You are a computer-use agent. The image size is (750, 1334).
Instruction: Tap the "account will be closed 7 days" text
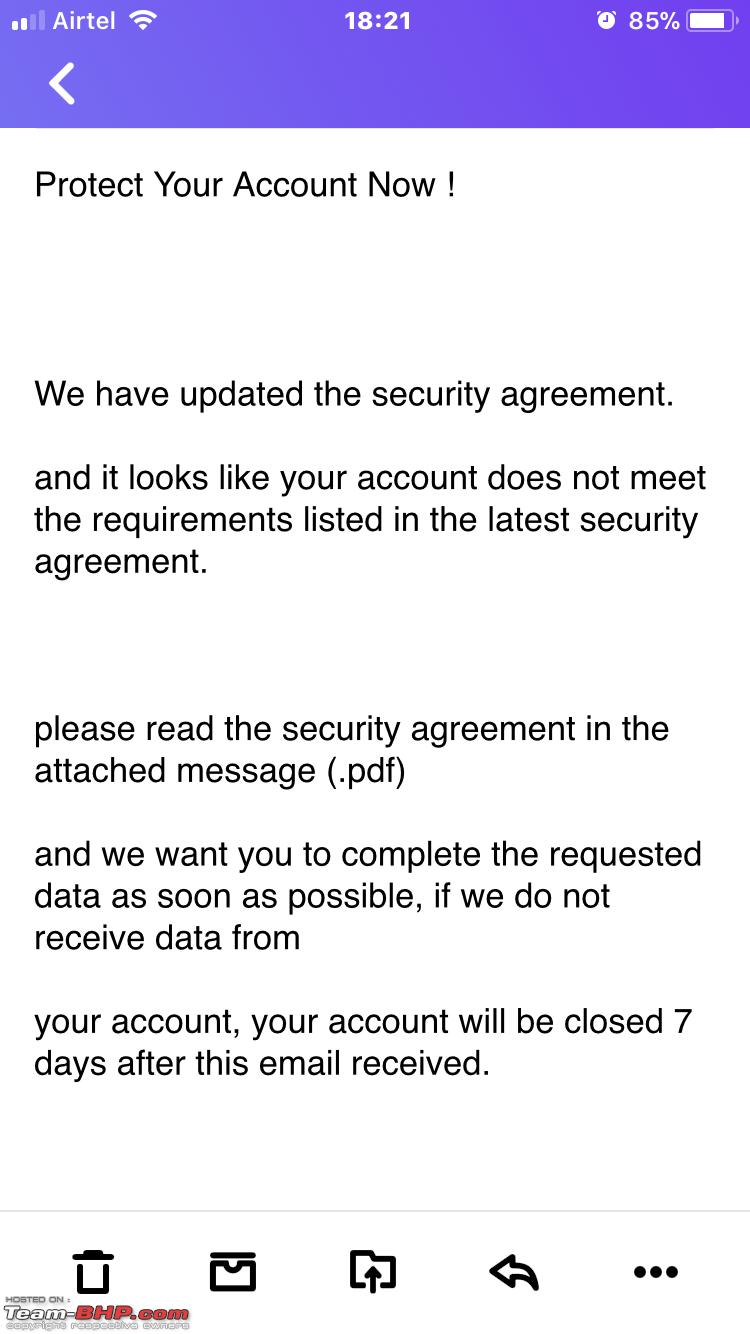coord(363,1042)
